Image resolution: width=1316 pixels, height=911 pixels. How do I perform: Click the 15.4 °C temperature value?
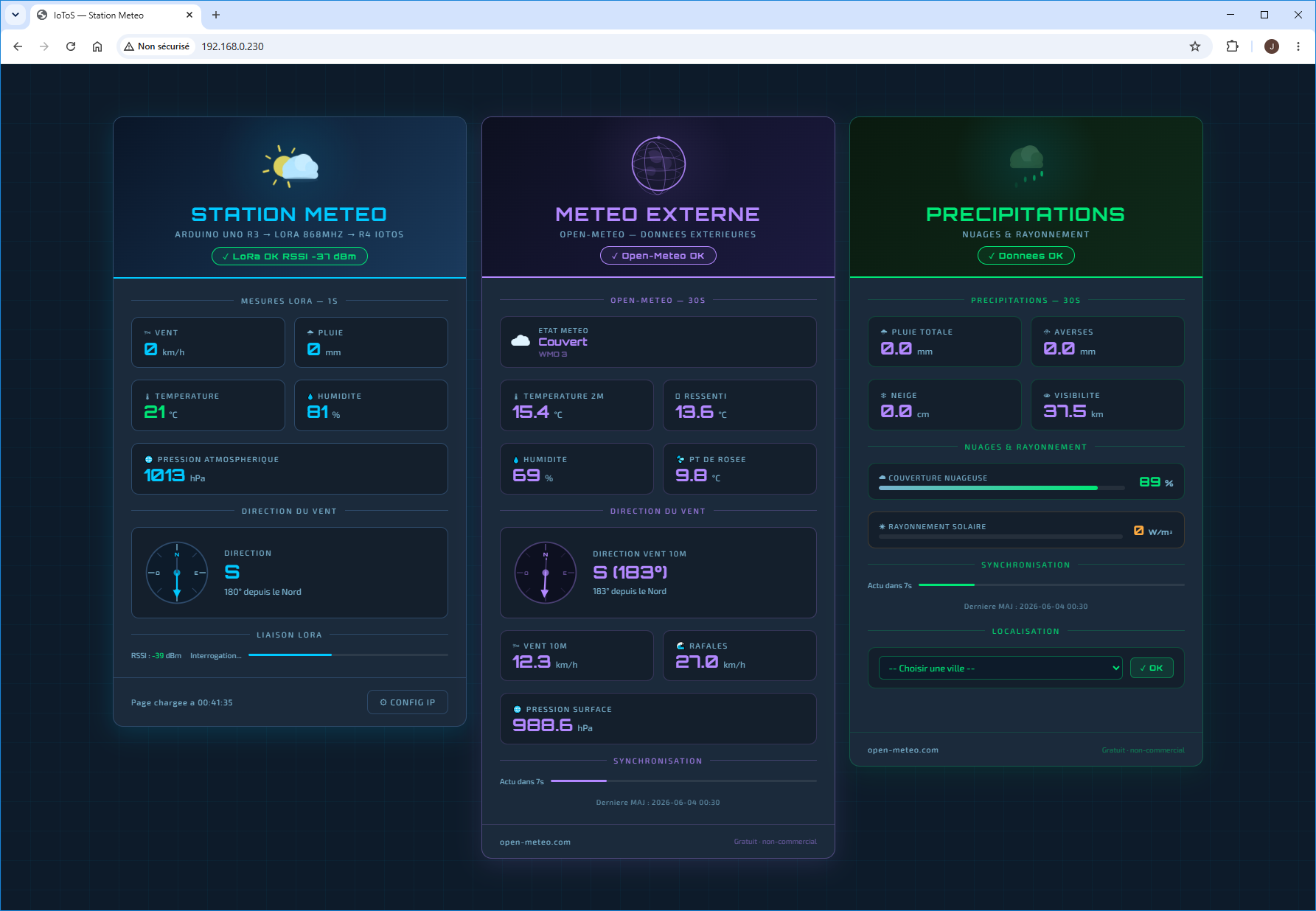tap(537, 412)
